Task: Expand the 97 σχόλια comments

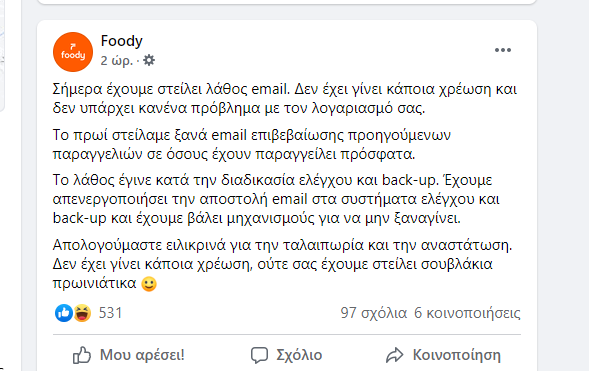Action: [374, 313]
